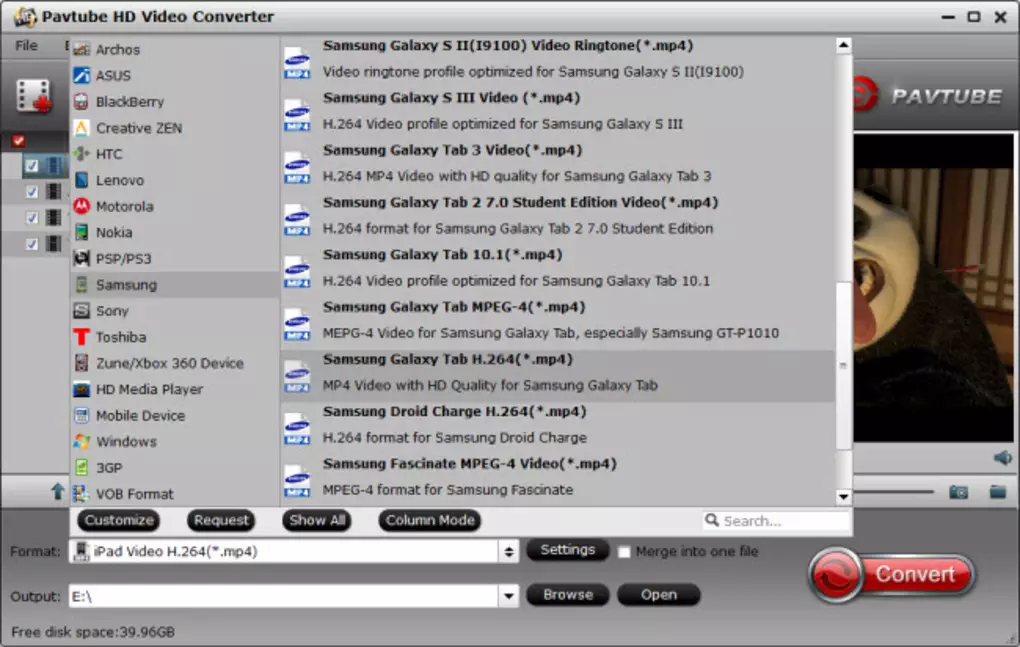Uncheck the first video file checkbox
Image resolution: width=1020 pixels, height=647 pixels.
pos(32,165)
